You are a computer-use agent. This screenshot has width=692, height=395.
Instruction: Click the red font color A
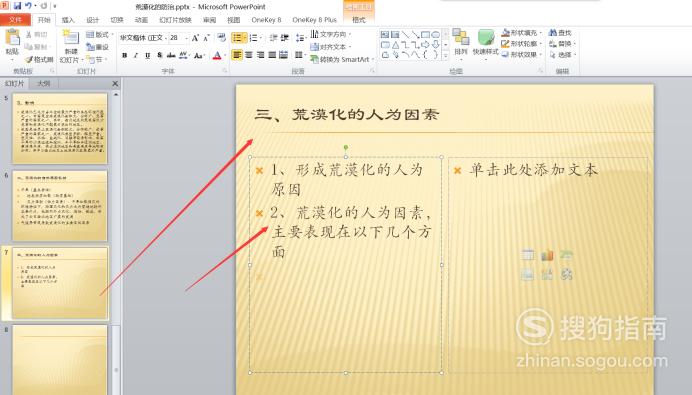217,55
